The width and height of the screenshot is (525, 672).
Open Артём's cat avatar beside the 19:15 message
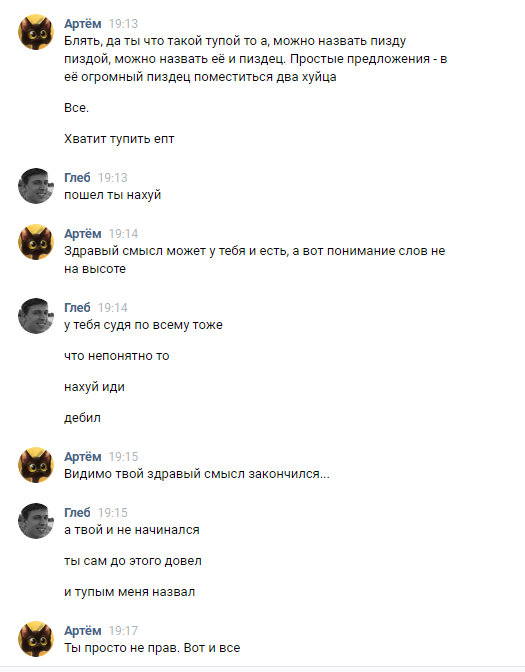pos(36,465)
